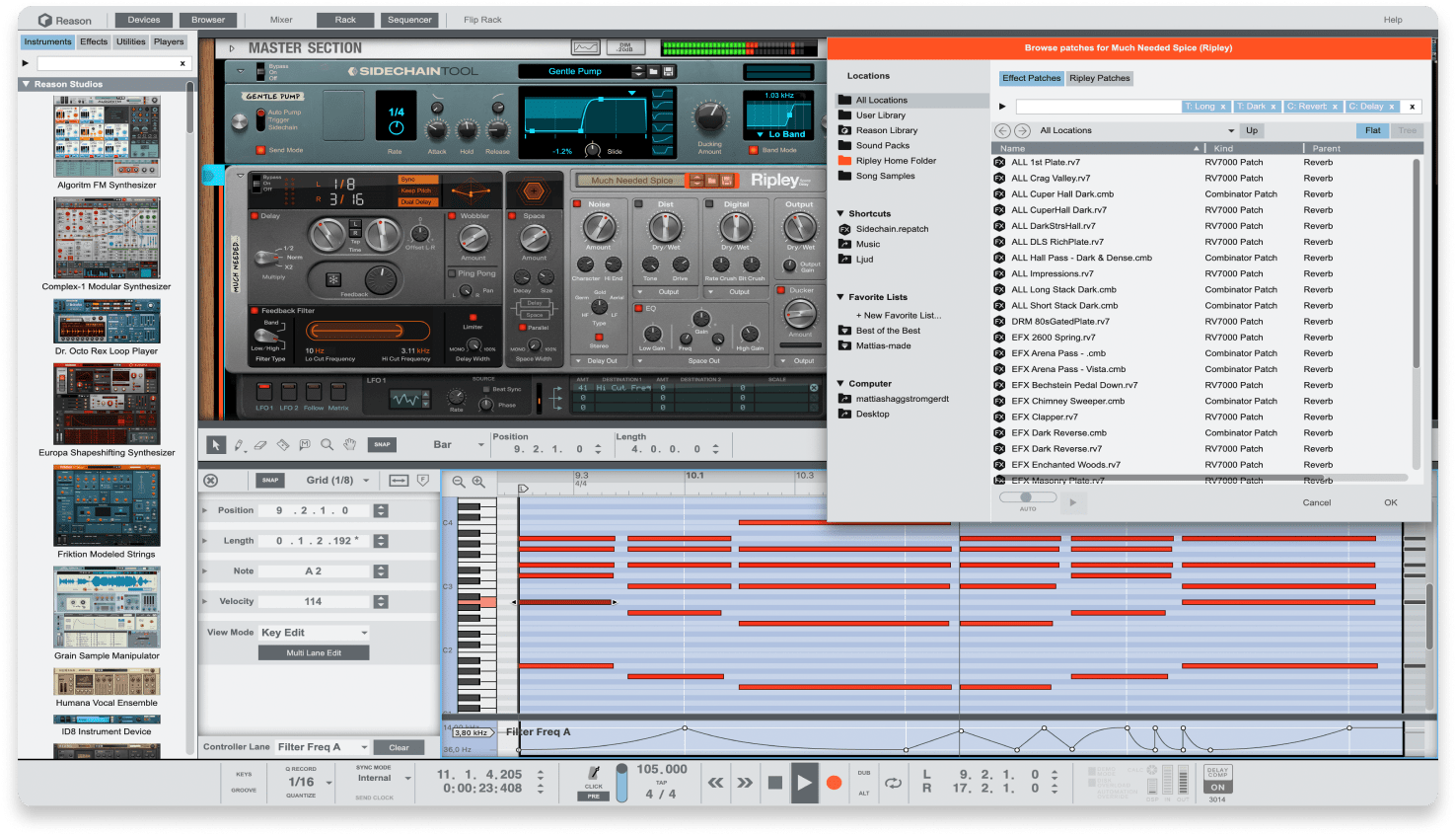Viewport: 1456px width, 836px height.
Task: Choose the Hand tool
Action: tap(349, 445)
